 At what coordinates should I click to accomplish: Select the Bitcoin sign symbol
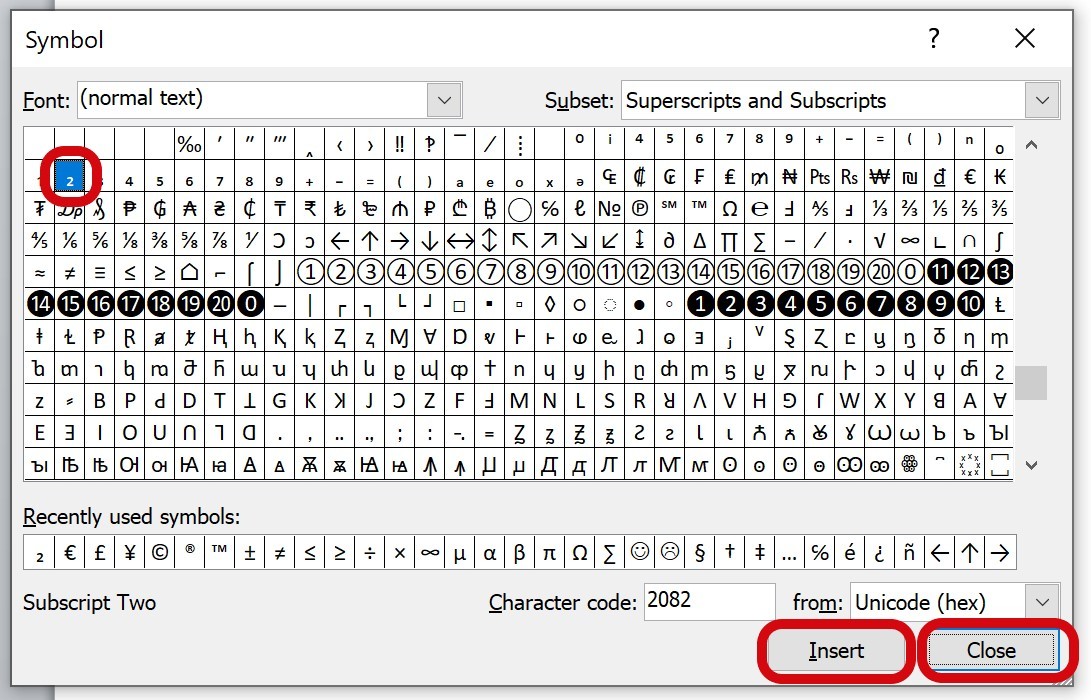tap(490, 209)
